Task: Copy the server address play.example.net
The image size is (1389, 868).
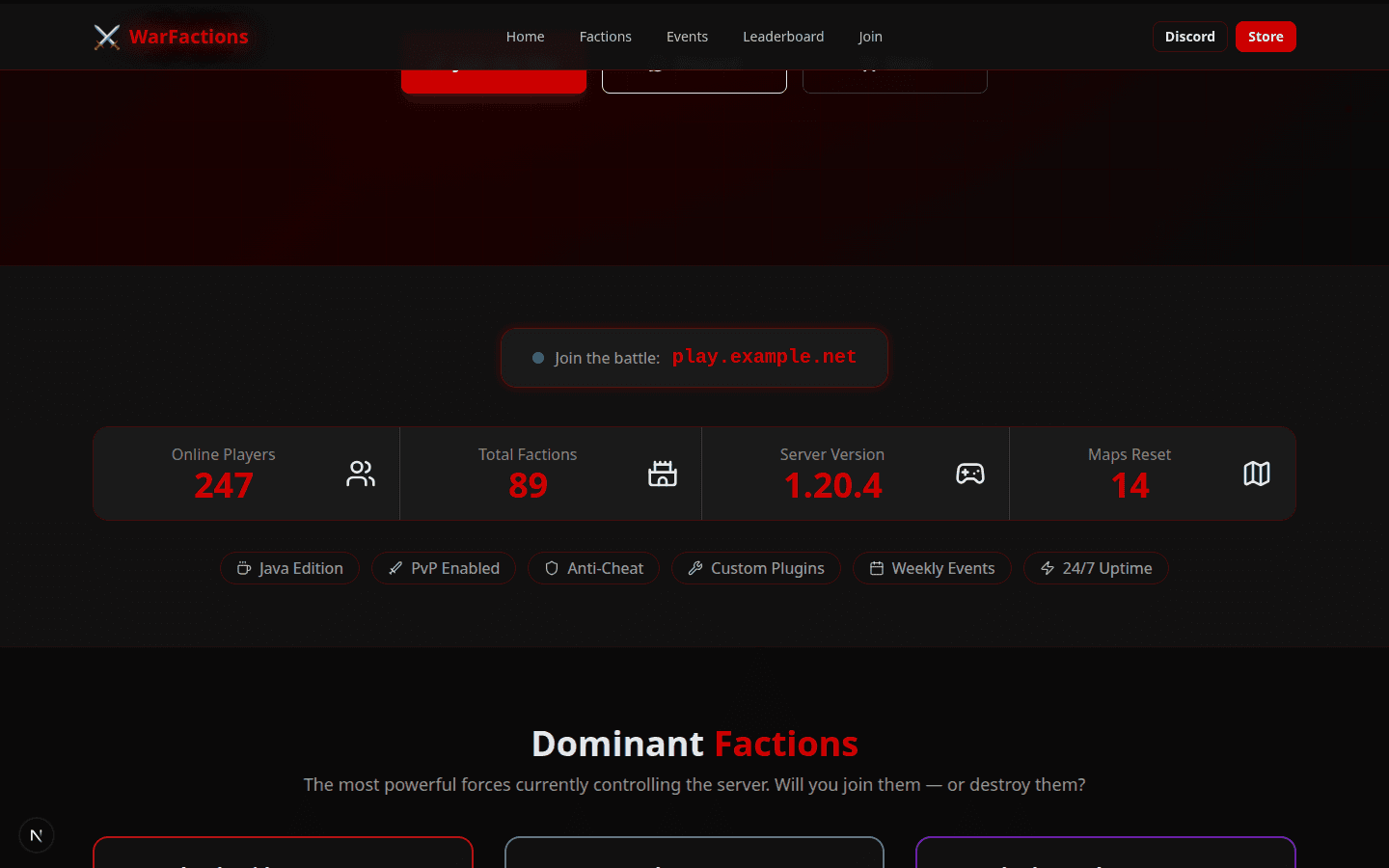Action: 763,357
